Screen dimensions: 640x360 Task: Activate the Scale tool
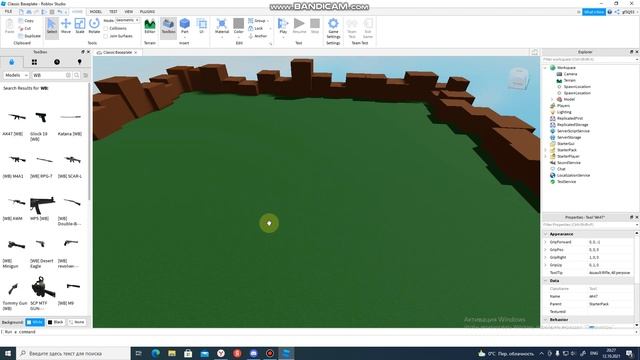pos(80,27)
